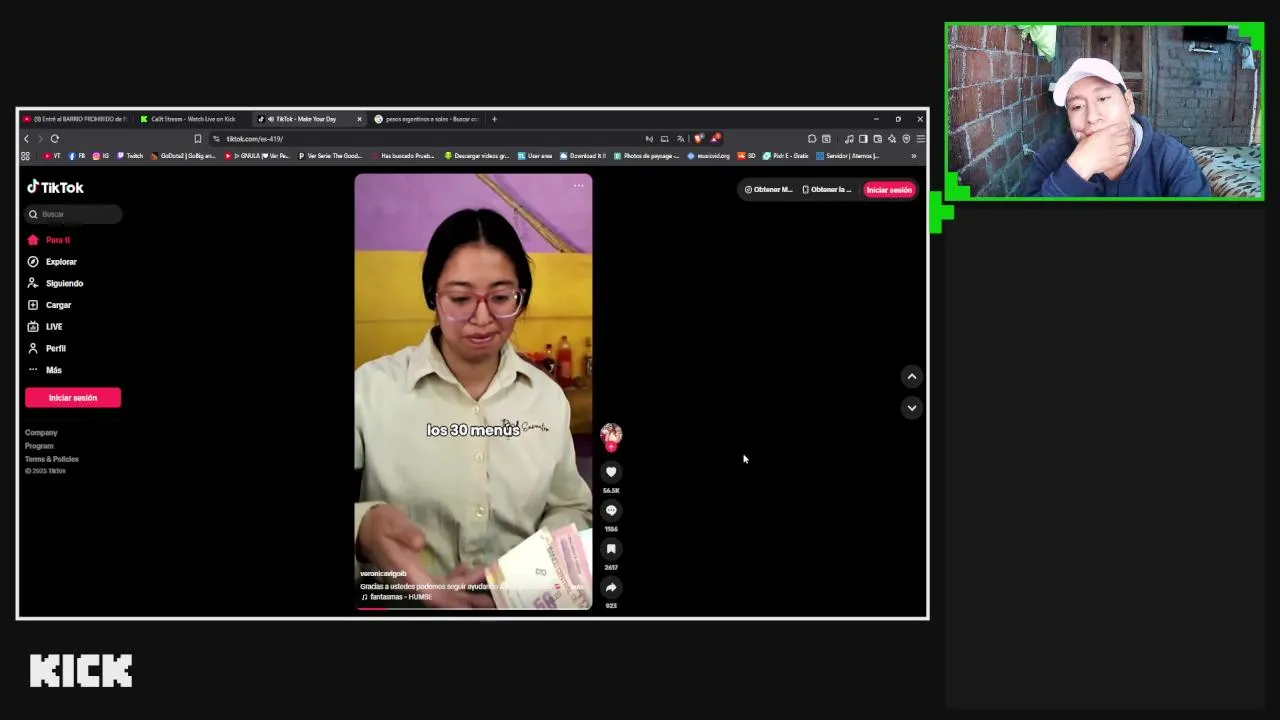The width and height of the screenshot is (1280, 720).
Task: Share the video with arrow icon
Action: [611, 587]
